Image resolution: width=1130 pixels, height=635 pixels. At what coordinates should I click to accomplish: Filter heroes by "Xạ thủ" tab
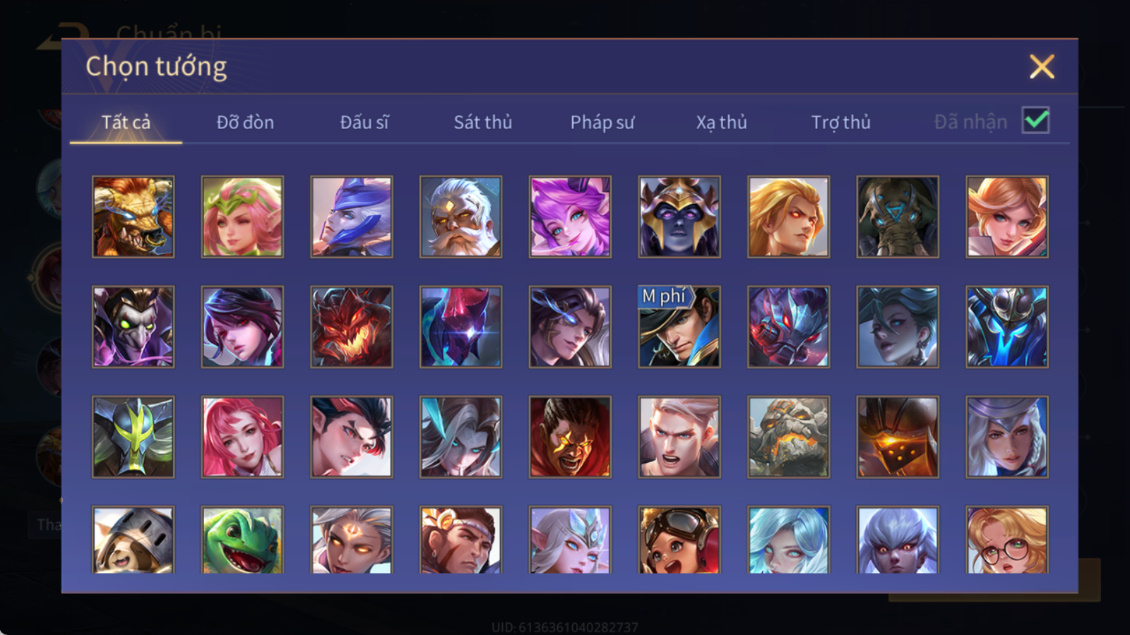coord(721,122)
